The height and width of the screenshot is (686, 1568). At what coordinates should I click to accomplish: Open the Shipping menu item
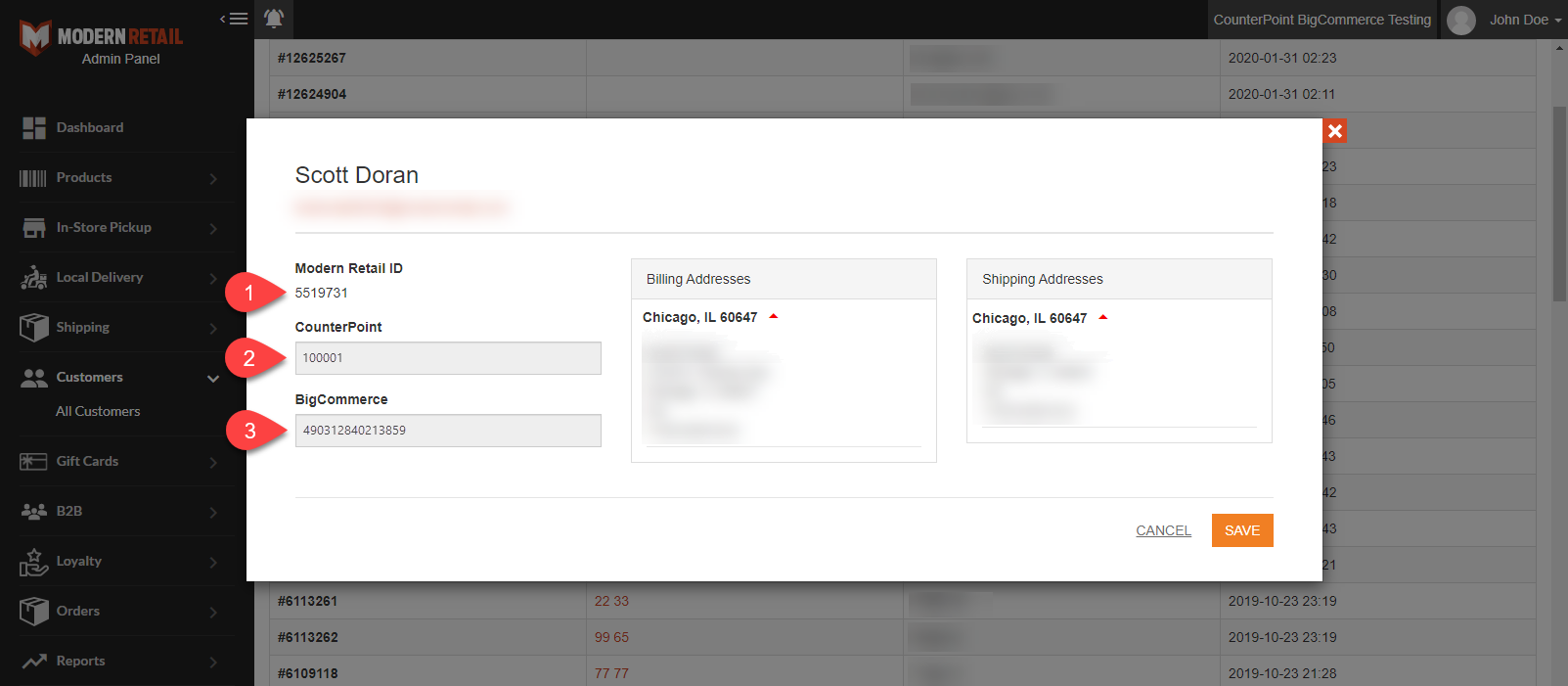pyautogui.click(x=83, y=327)
